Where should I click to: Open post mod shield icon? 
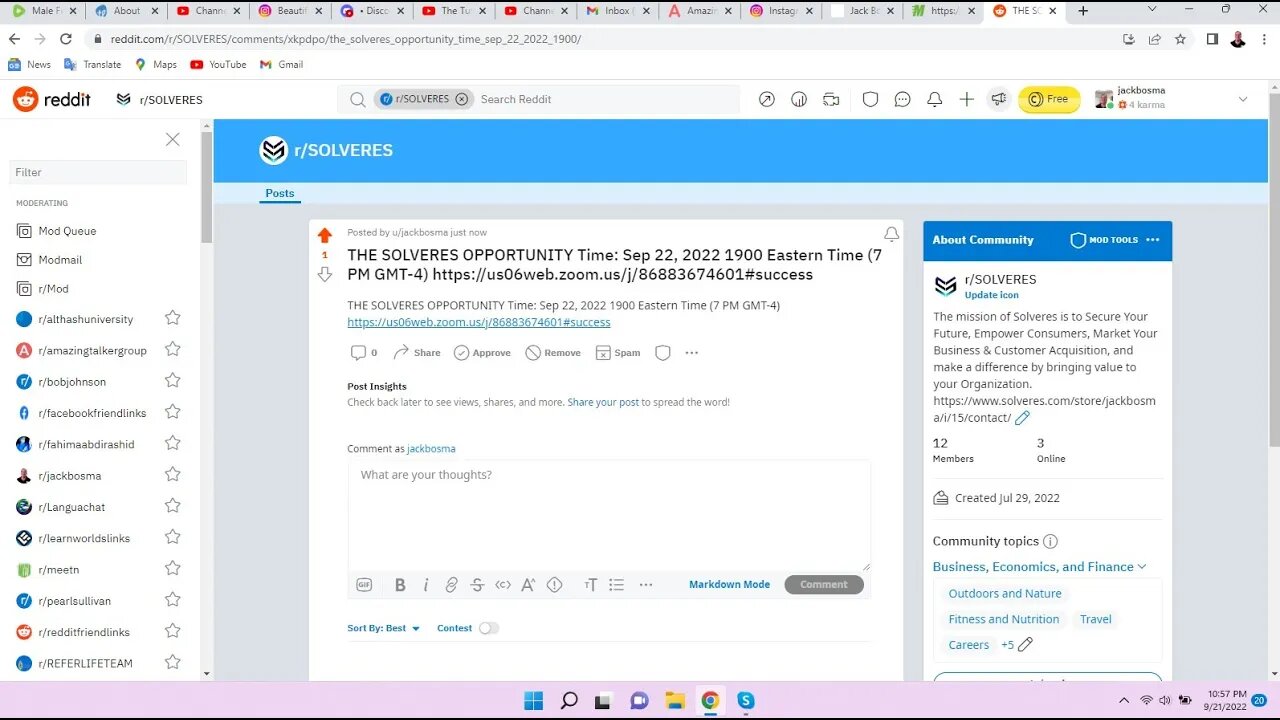click(x=662, y=353)
